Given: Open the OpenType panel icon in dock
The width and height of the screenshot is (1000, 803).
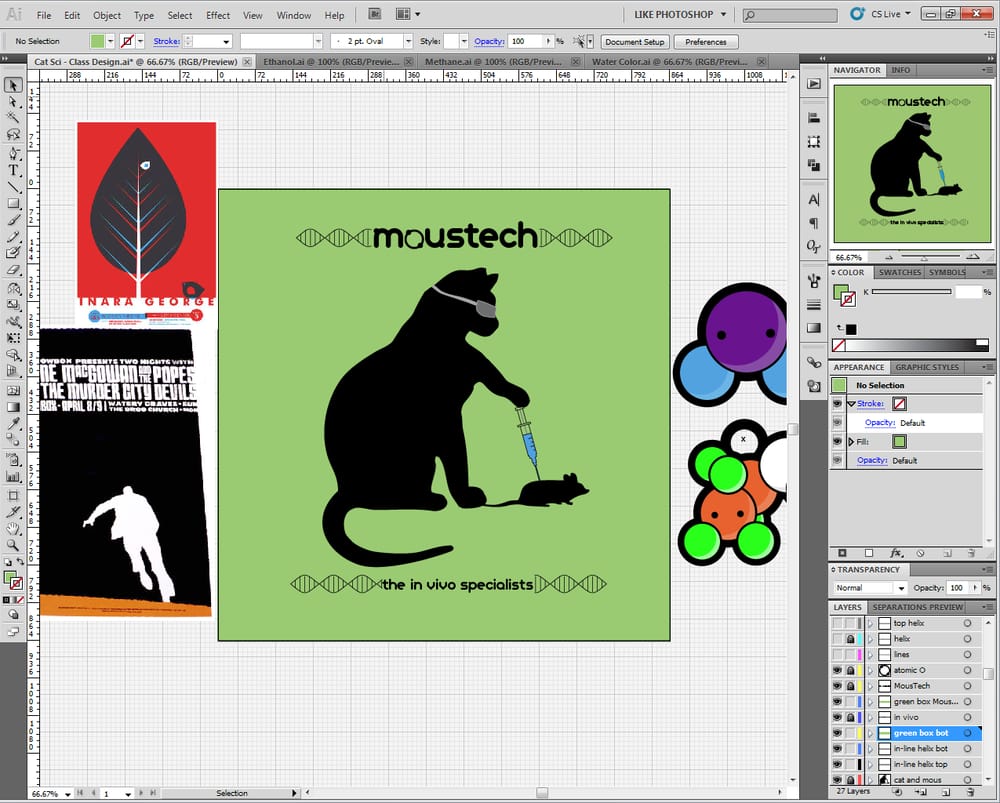Looking at the screenshot, I should click(x=814, y=246).
